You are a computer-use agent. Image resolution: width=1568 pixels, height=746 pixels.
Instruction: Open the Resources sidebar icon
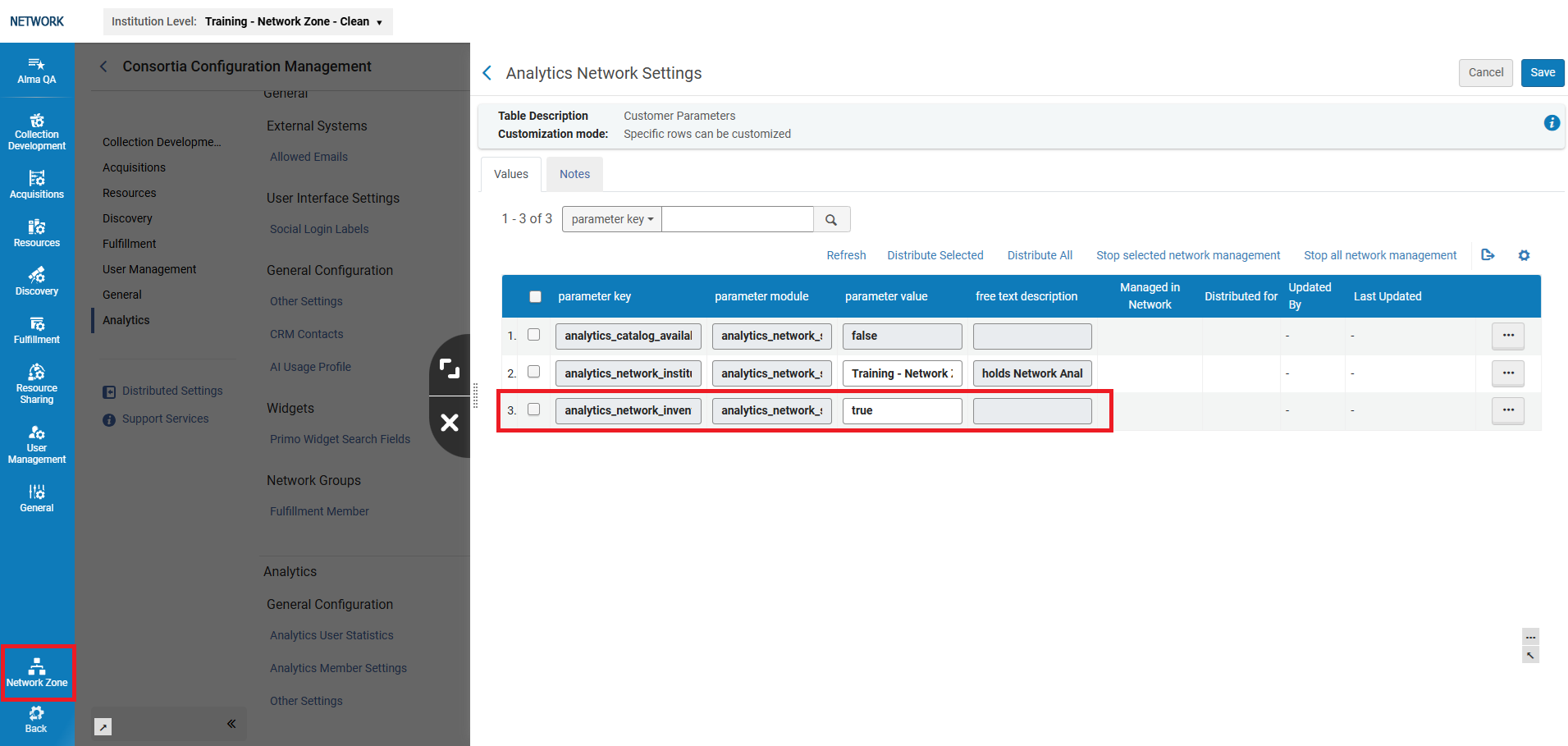pos(37,233)
